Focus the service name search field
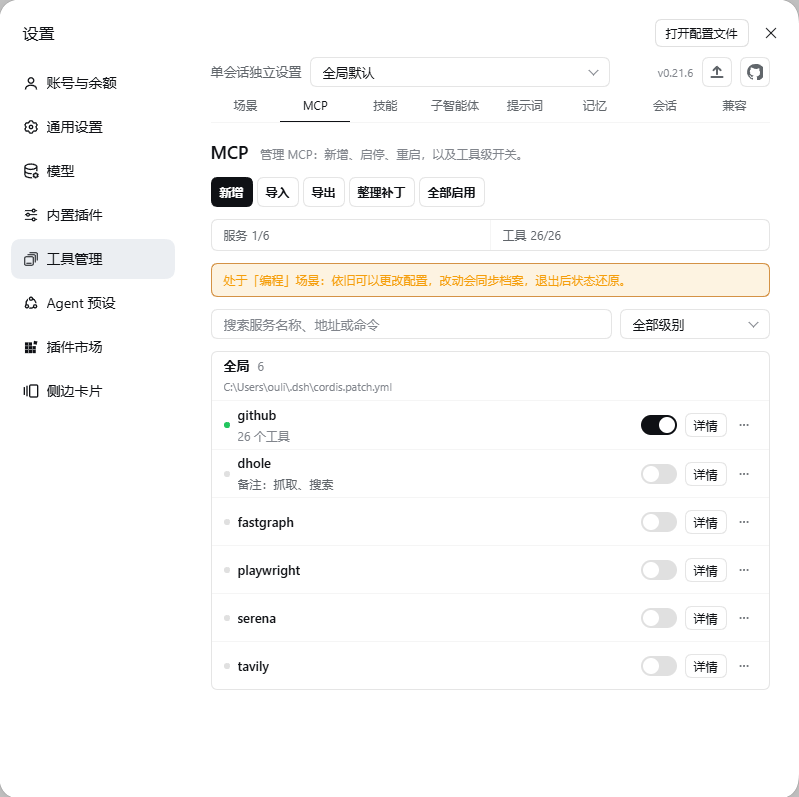The width and height of the screenshot is (799, 797). [x=411, y=324]
